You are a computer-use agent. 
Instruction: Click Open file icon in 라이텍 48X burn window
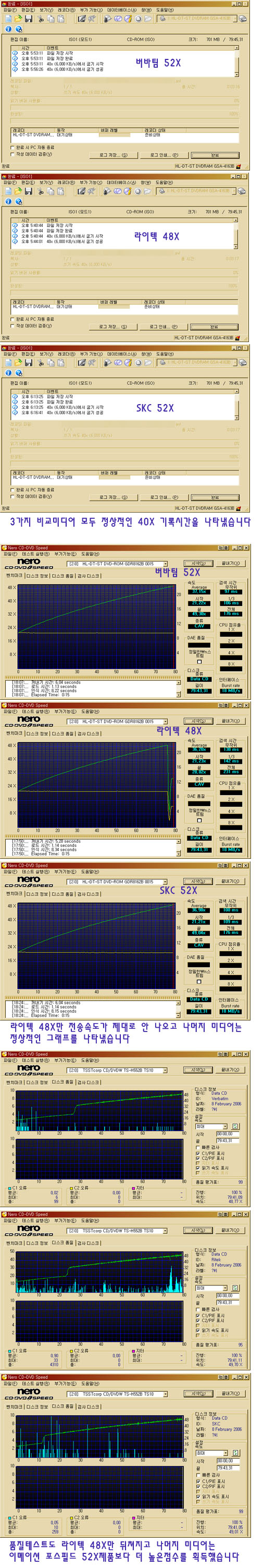pos(18,191)
